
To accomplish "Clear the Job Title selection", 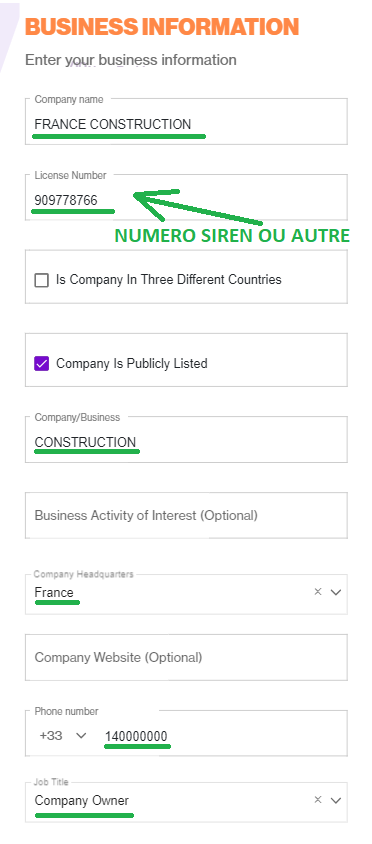I will (x=318, y=800).
